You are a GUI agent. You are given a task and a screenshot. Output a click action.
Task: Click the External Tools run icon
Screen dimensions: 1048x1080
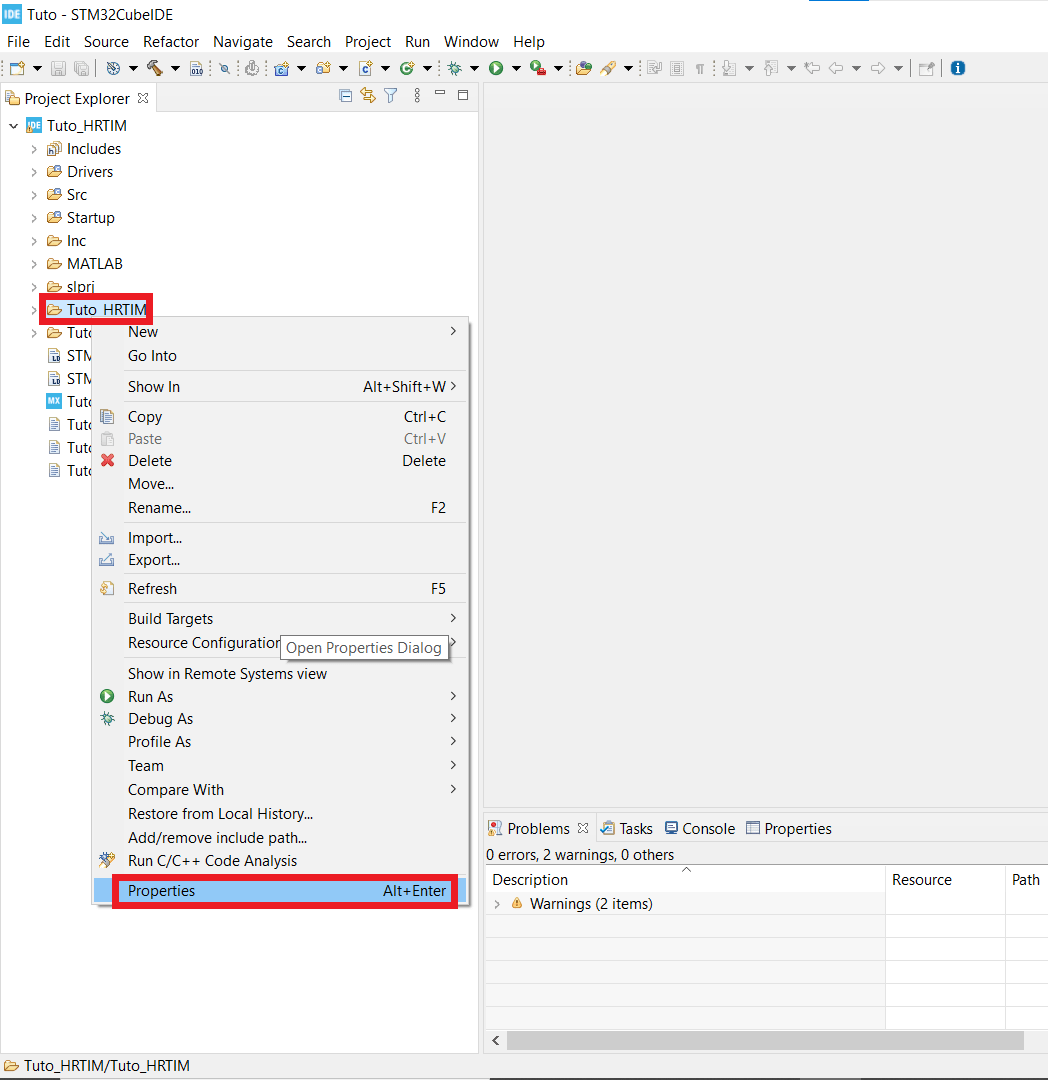click(538, 68)
